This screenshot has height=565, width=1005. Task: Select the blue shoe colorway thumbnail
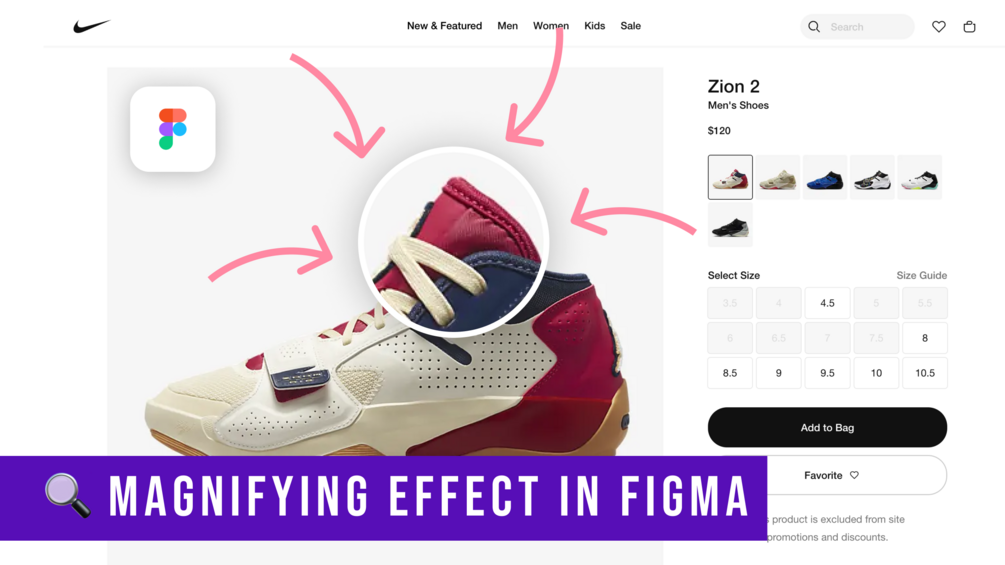(x=825, y=177)
